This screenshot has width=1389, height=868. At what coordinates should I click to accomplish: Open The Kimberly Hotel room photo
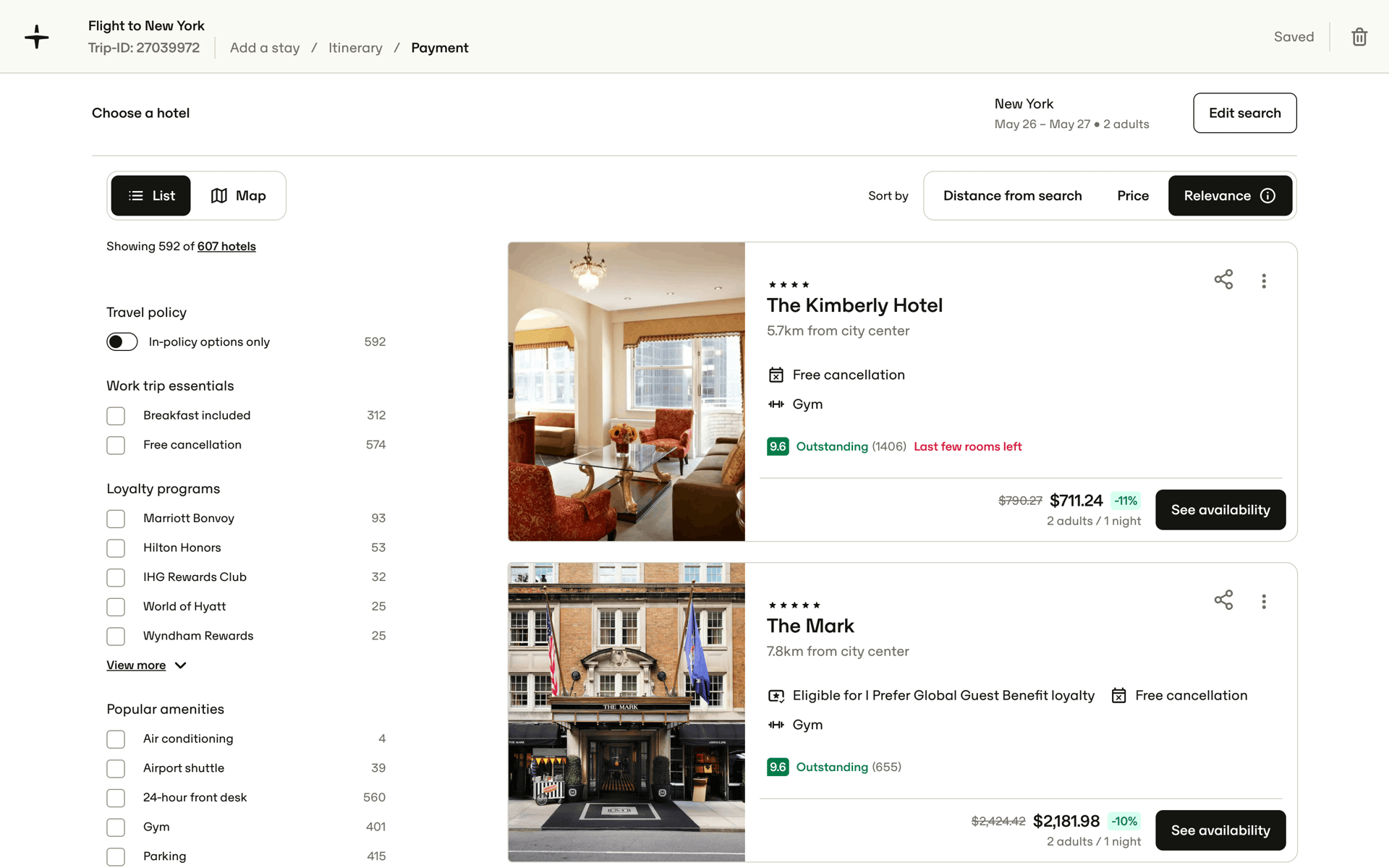click(626, 391)
